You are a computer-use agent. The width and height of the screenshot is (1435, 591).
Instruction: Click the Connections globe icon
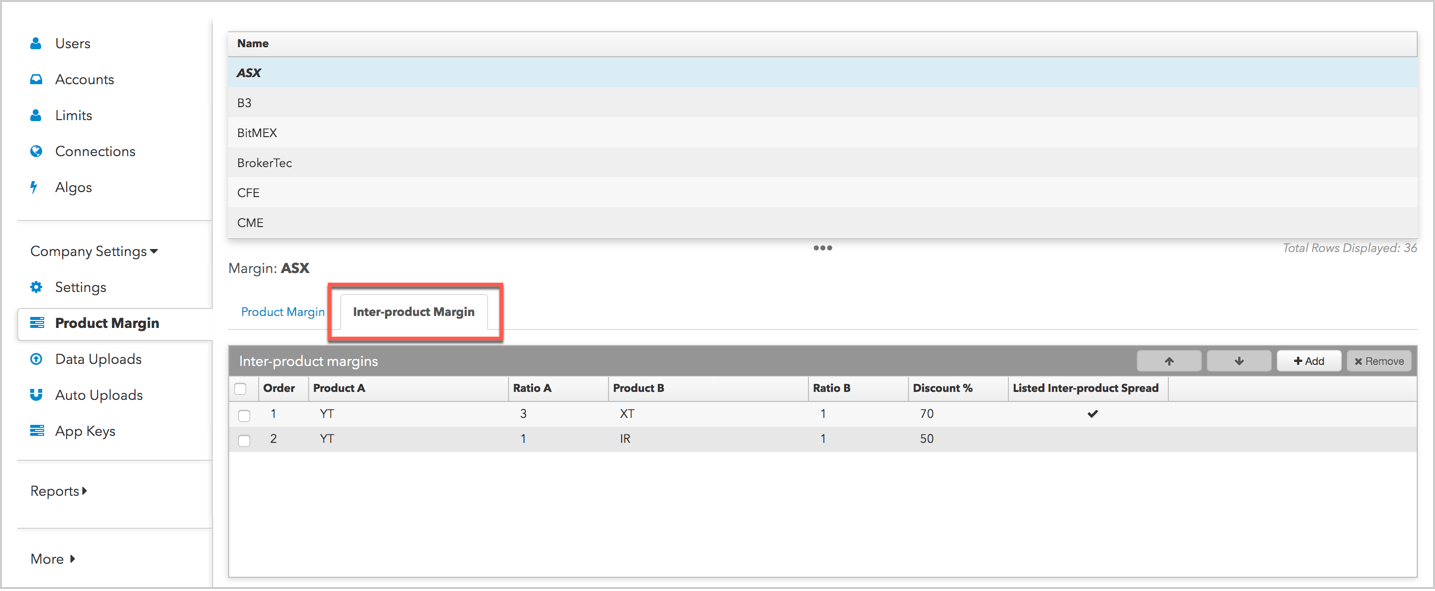click(36, 152)
